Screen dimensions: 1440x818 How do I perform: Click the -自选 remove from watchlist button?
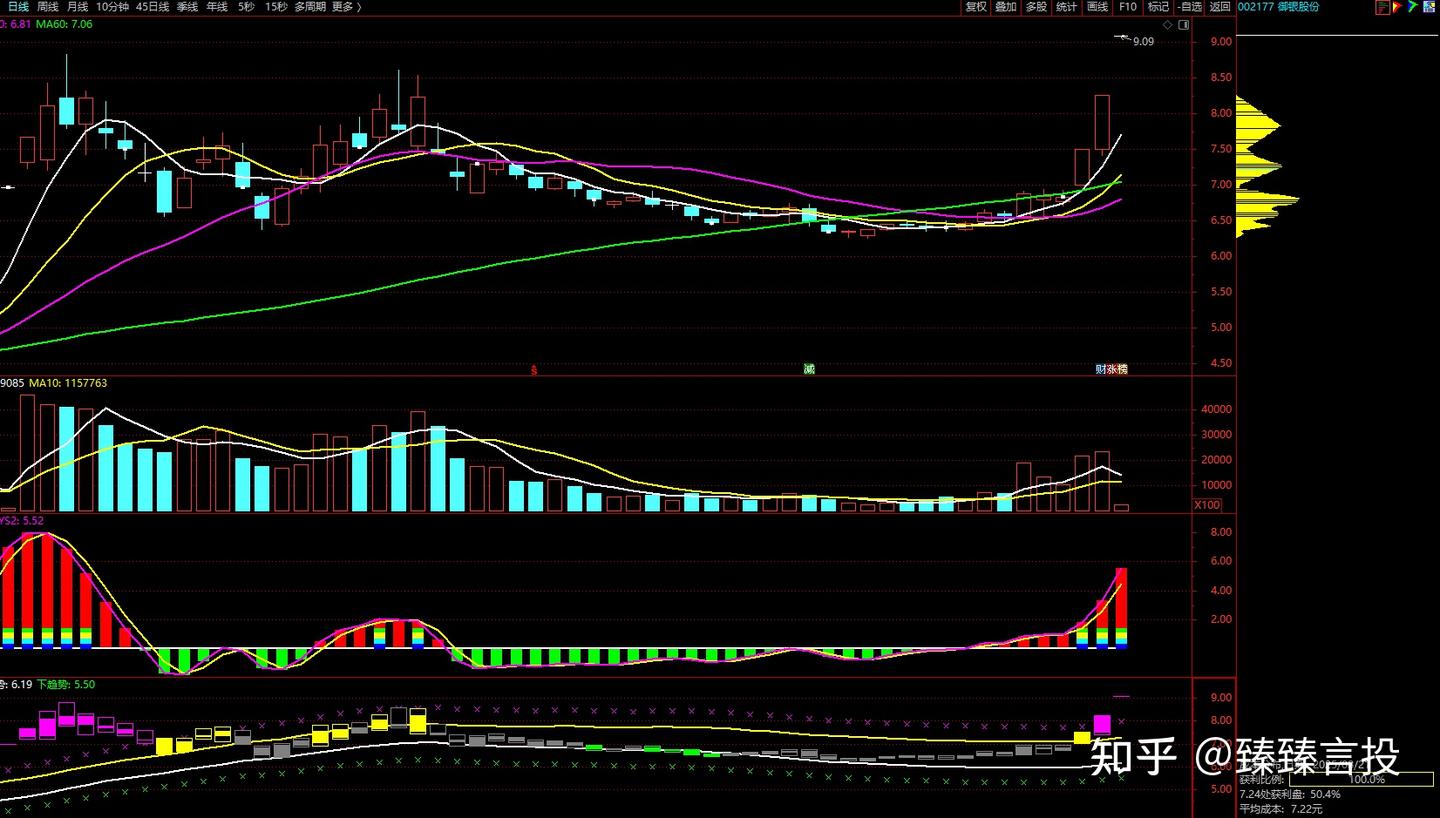coord(1188,7)
